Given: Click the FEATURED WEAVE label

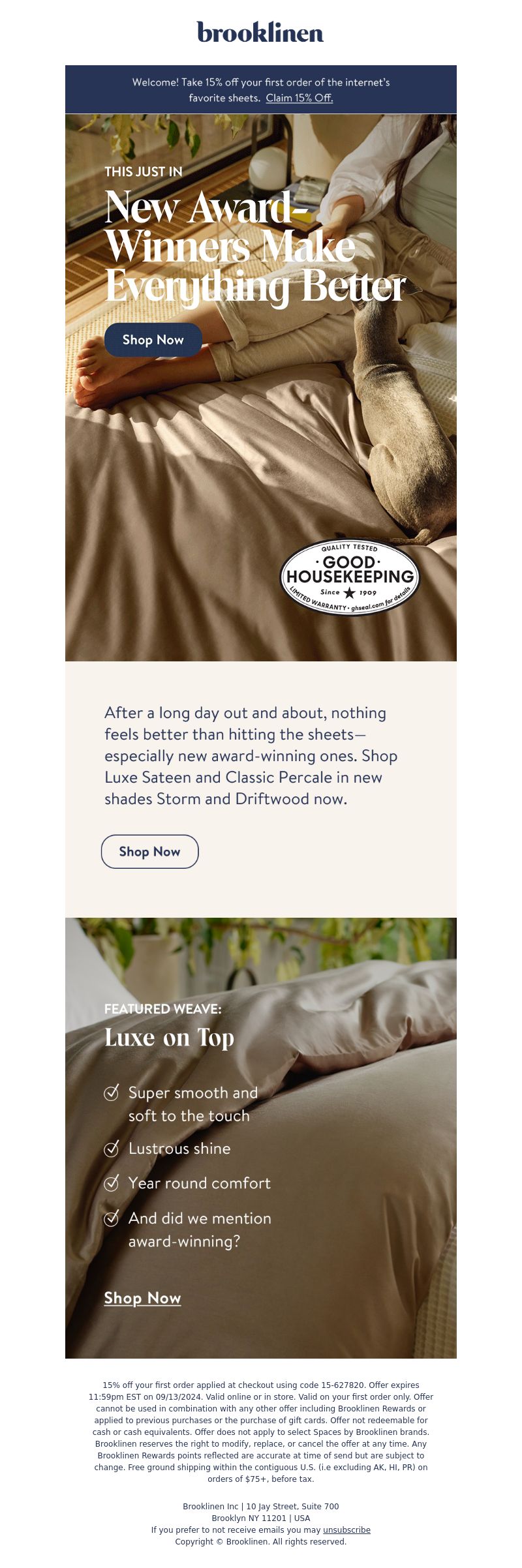Looking at the screenshot, I should [163, 1008].
